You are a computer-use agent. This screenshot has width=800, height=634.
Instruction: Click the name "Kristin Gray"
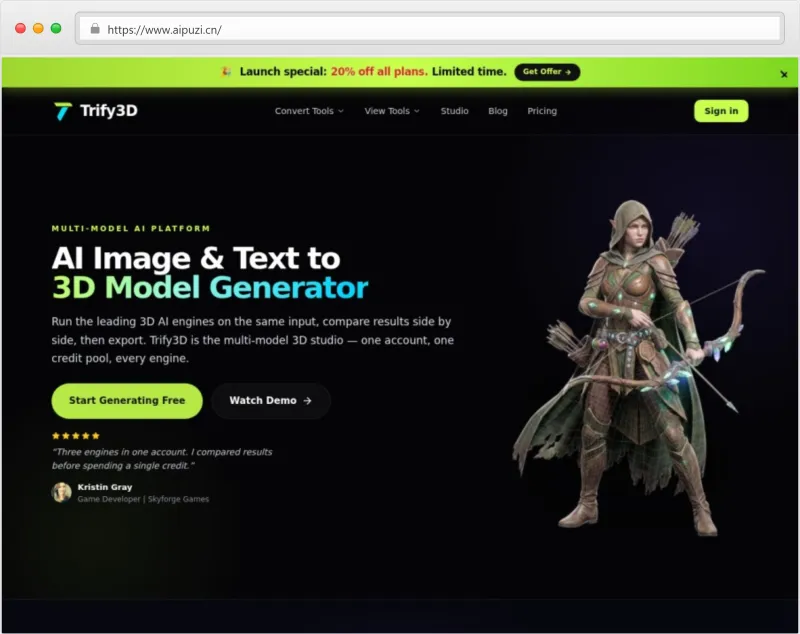tap(105, 487)
